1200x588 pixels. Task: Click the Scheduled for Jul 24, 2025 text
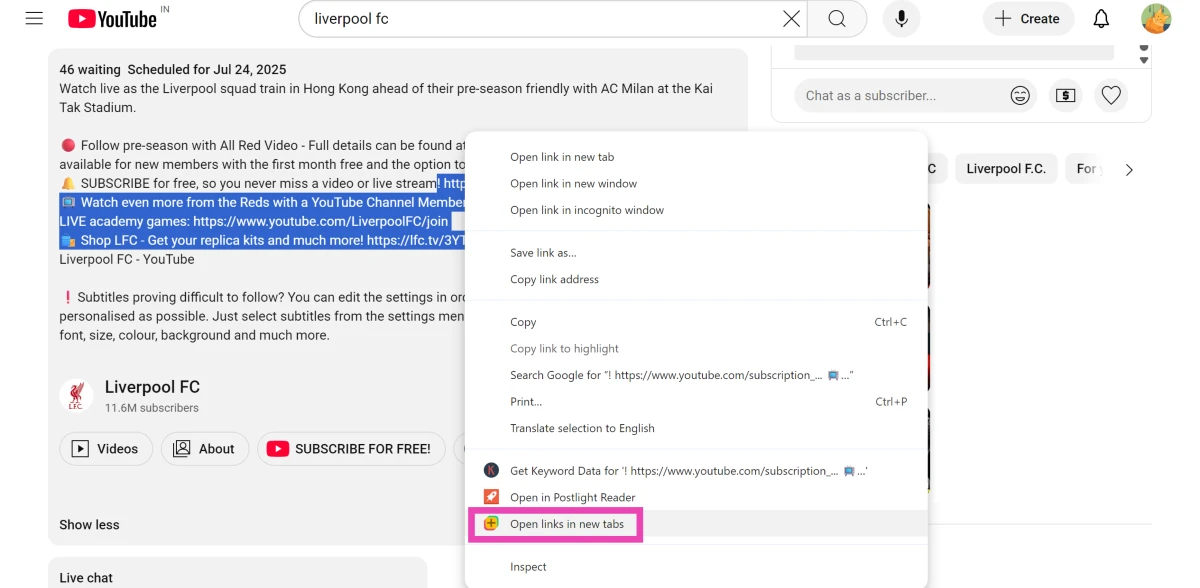tap(207, 70)
